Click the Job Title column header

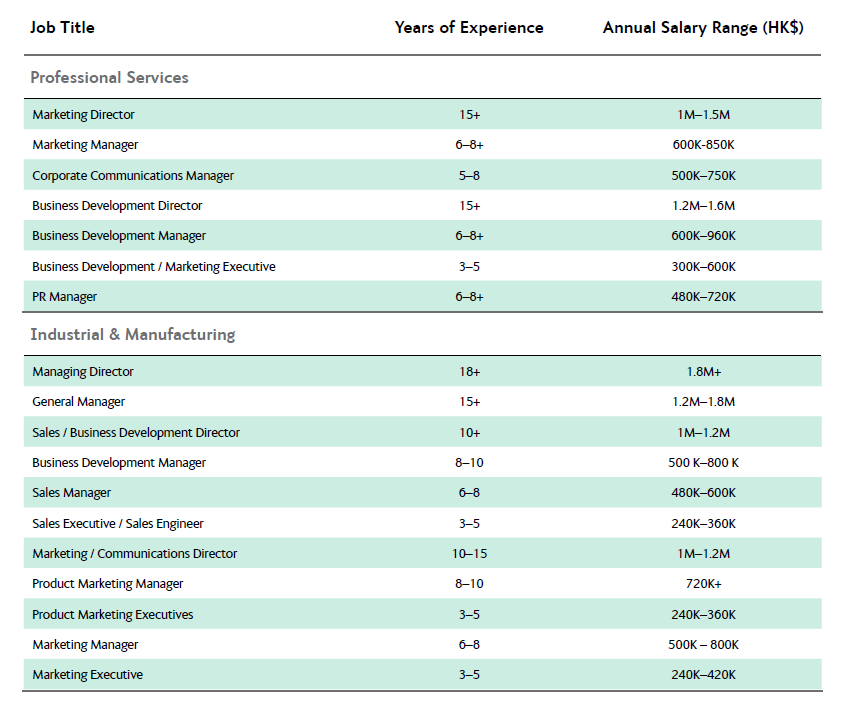coord(62,27)
